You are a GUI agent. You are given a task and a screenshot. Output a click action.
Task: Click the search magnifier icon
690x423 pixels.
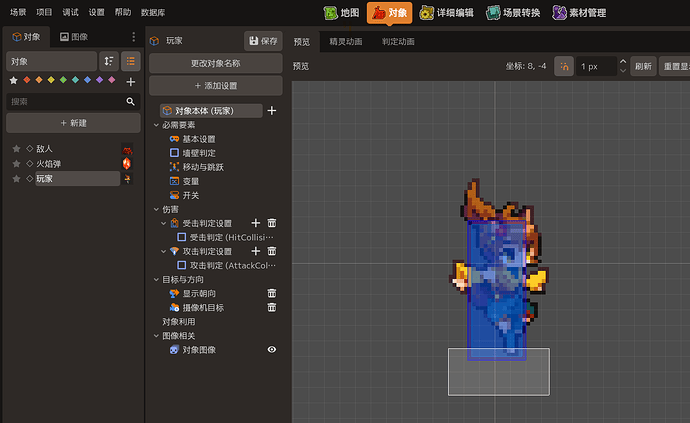click(x=130, y=102)
